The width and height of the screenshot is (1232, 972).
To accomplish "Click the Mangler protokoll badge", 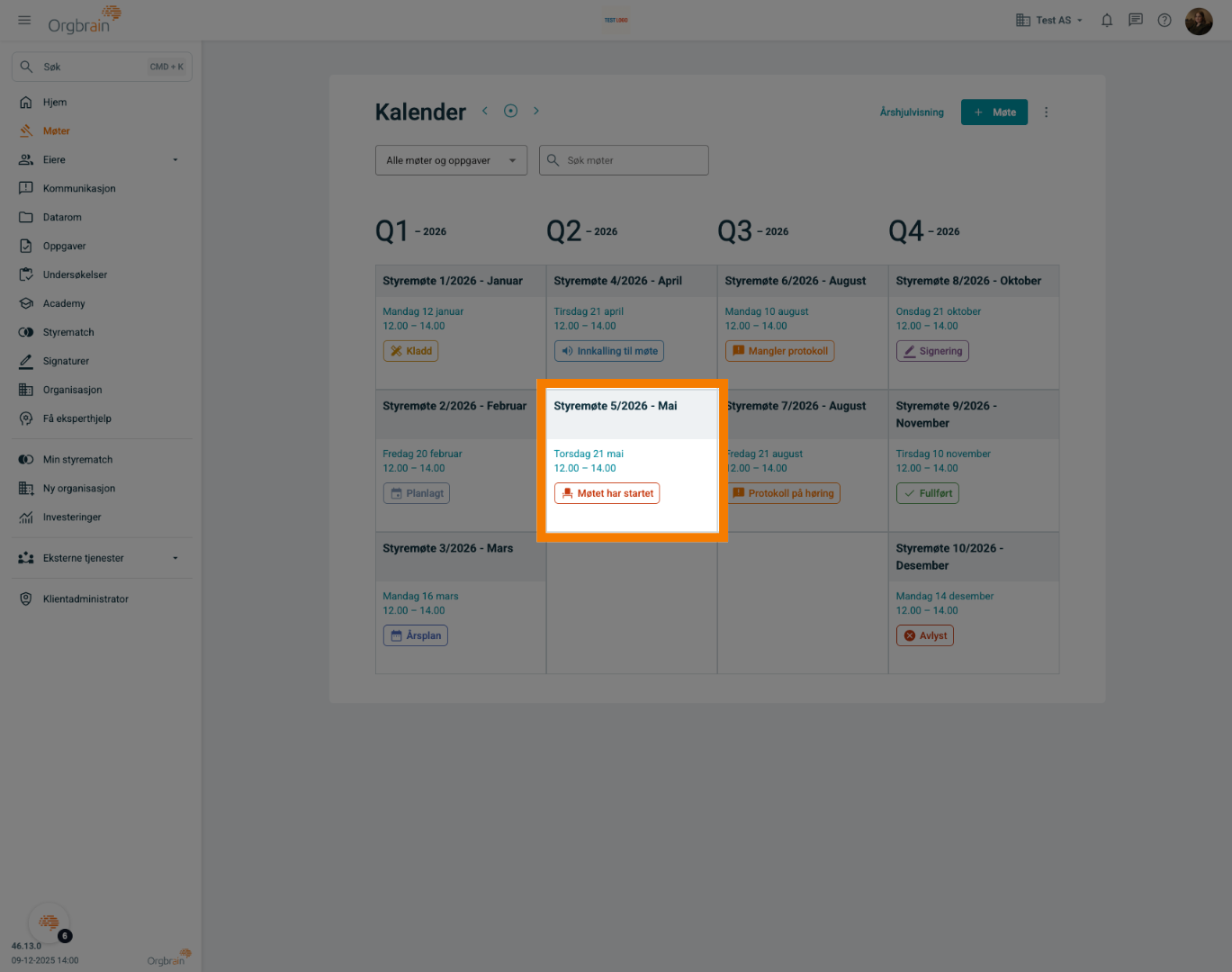I will click(x=779, y=351).
